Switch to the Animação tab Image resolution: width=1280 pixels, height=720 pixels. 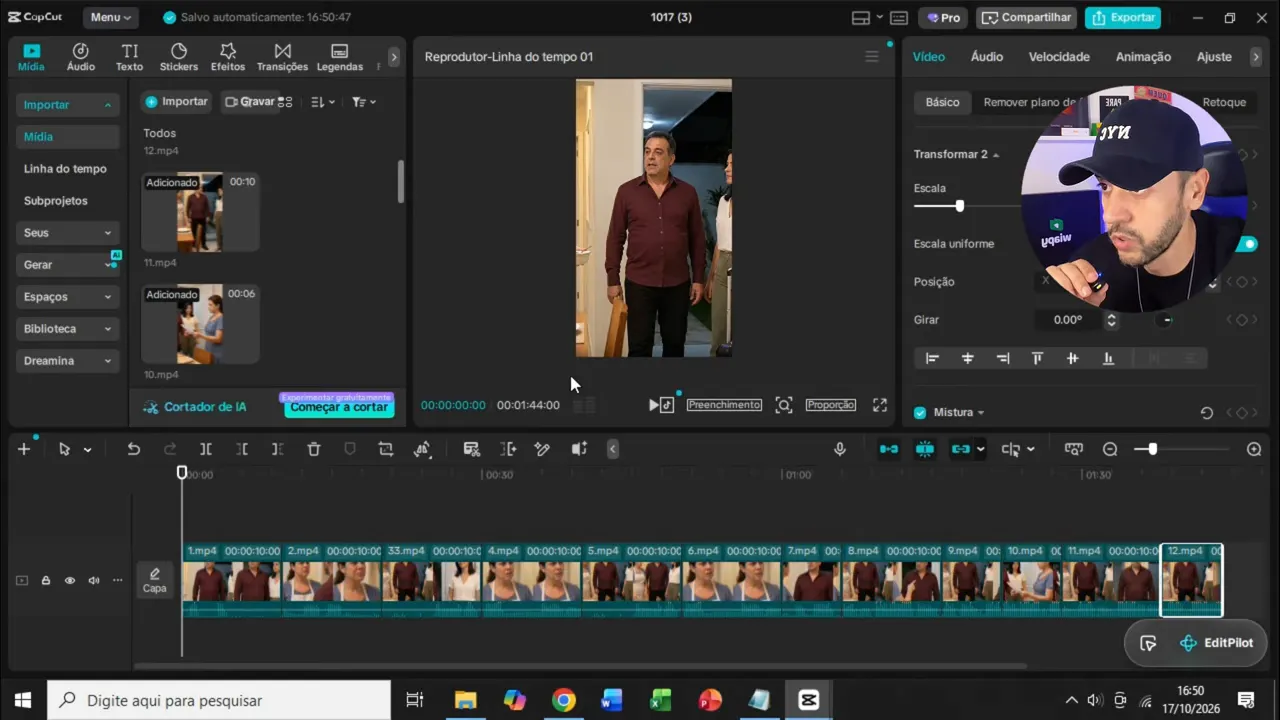[x=1143, y=57]
